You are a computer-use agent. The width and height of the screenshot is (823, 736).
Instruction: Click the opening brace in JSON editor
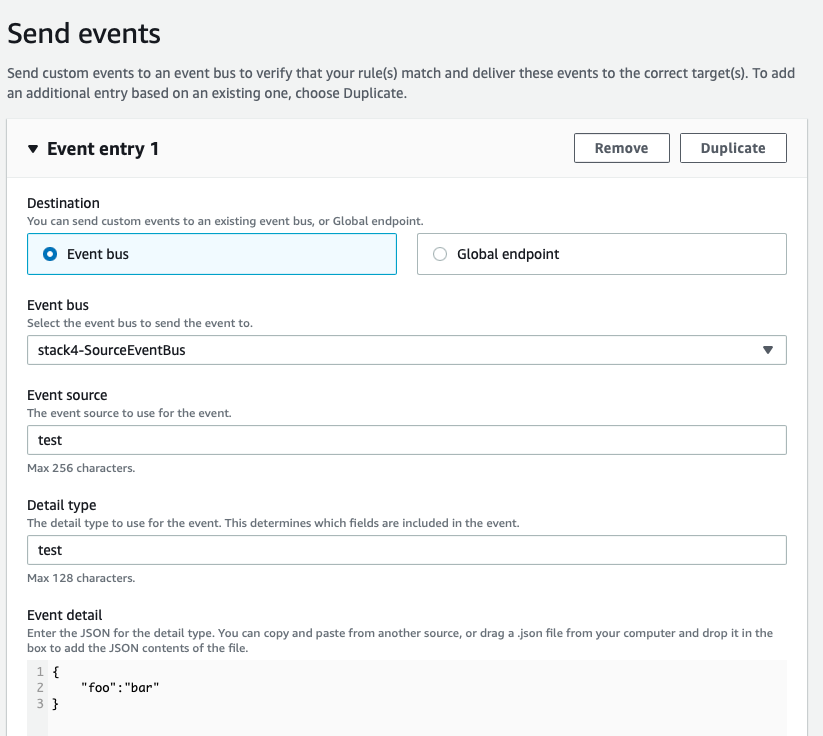(55, 672)
